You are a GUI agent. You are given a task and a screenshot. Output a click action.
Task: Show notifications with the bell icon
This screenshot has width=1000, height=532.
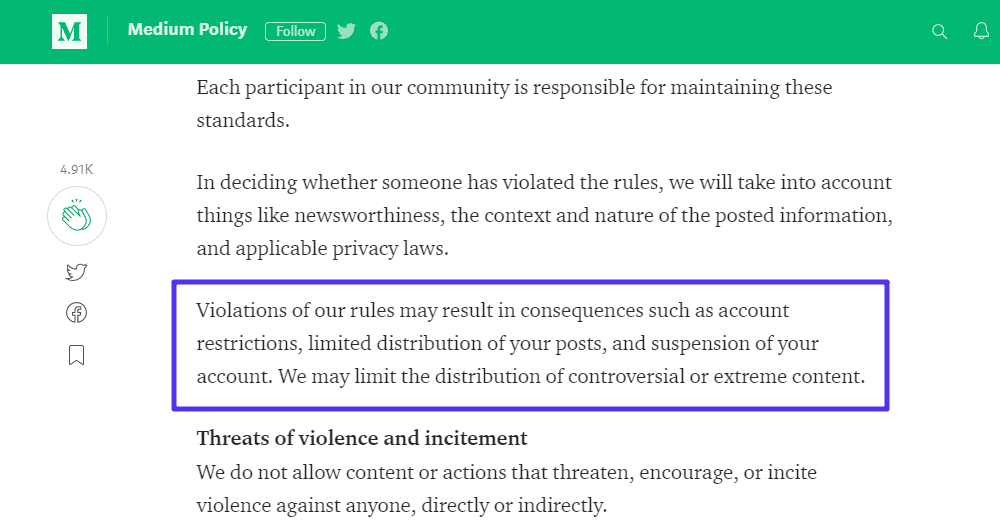(x=981, y=31)
